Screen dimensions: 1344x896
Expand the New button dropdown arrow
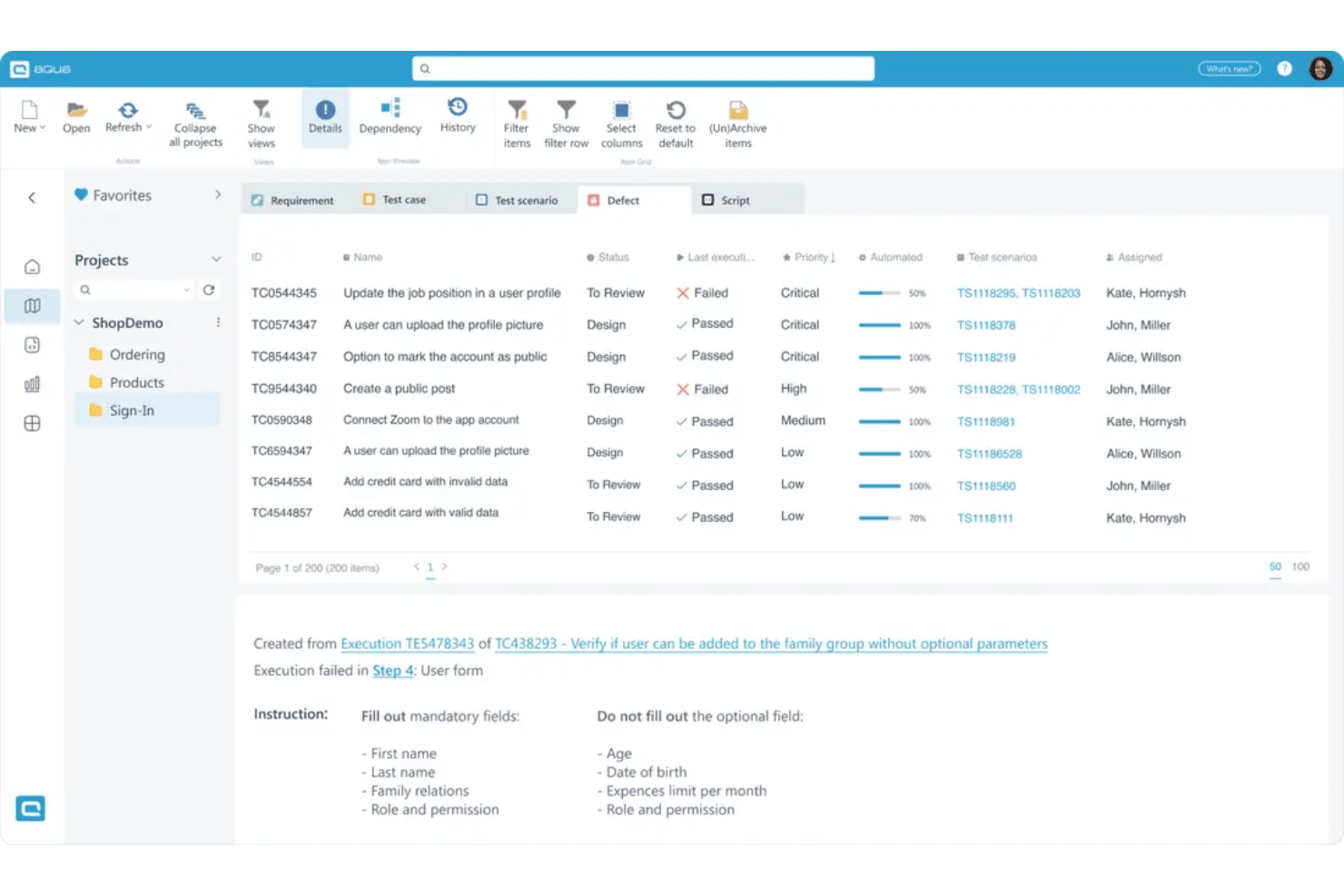click(43, 128)
